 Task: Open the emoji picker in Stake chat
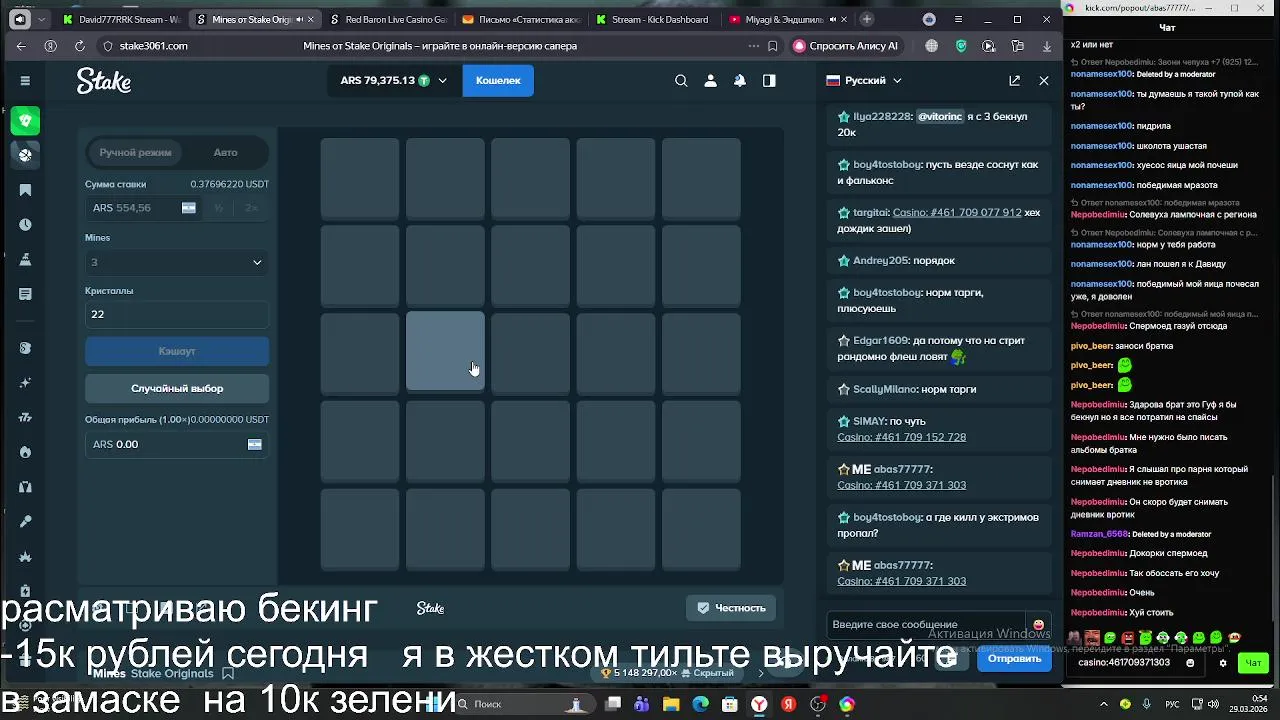tap(1038, 625)
